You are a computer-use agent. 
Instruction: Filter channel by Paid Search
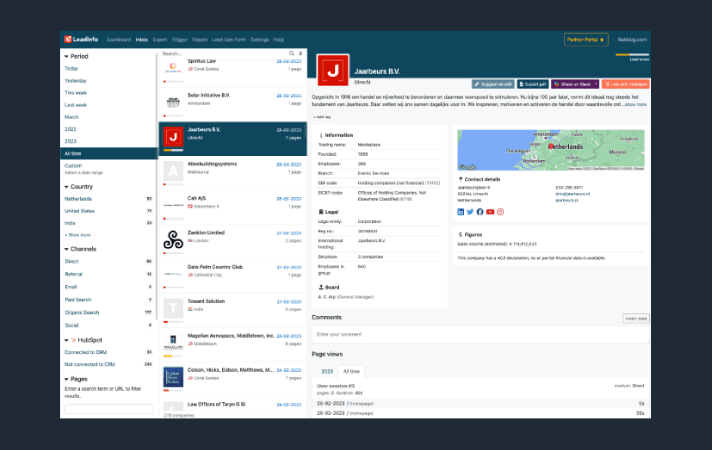[x=78, y=300]
